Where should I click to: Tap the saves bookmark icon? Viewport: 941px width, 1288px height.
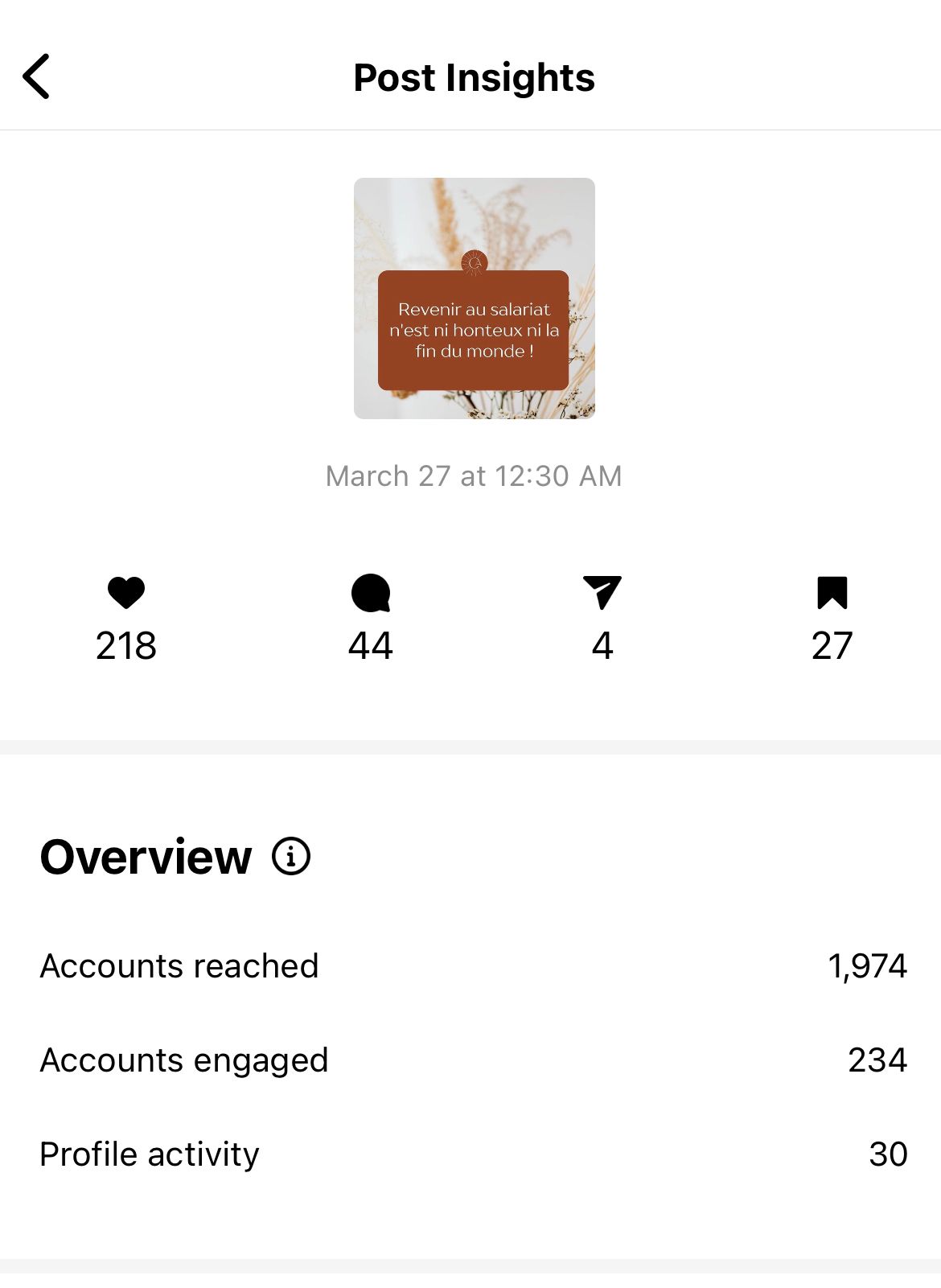click(x=832, y=593)
